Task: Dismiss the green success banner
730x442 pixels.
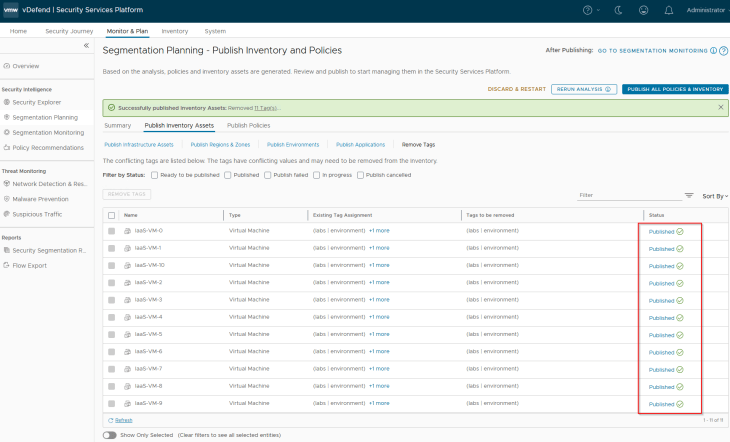Action: pyautogui.click(x=720, y=107)
